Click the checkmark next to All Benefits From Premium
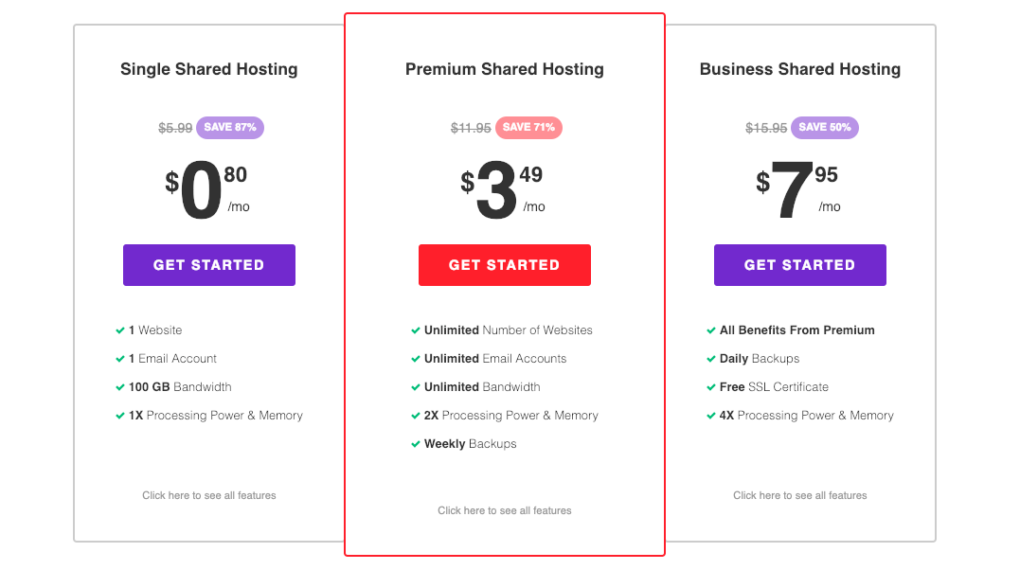 (710, 331)
